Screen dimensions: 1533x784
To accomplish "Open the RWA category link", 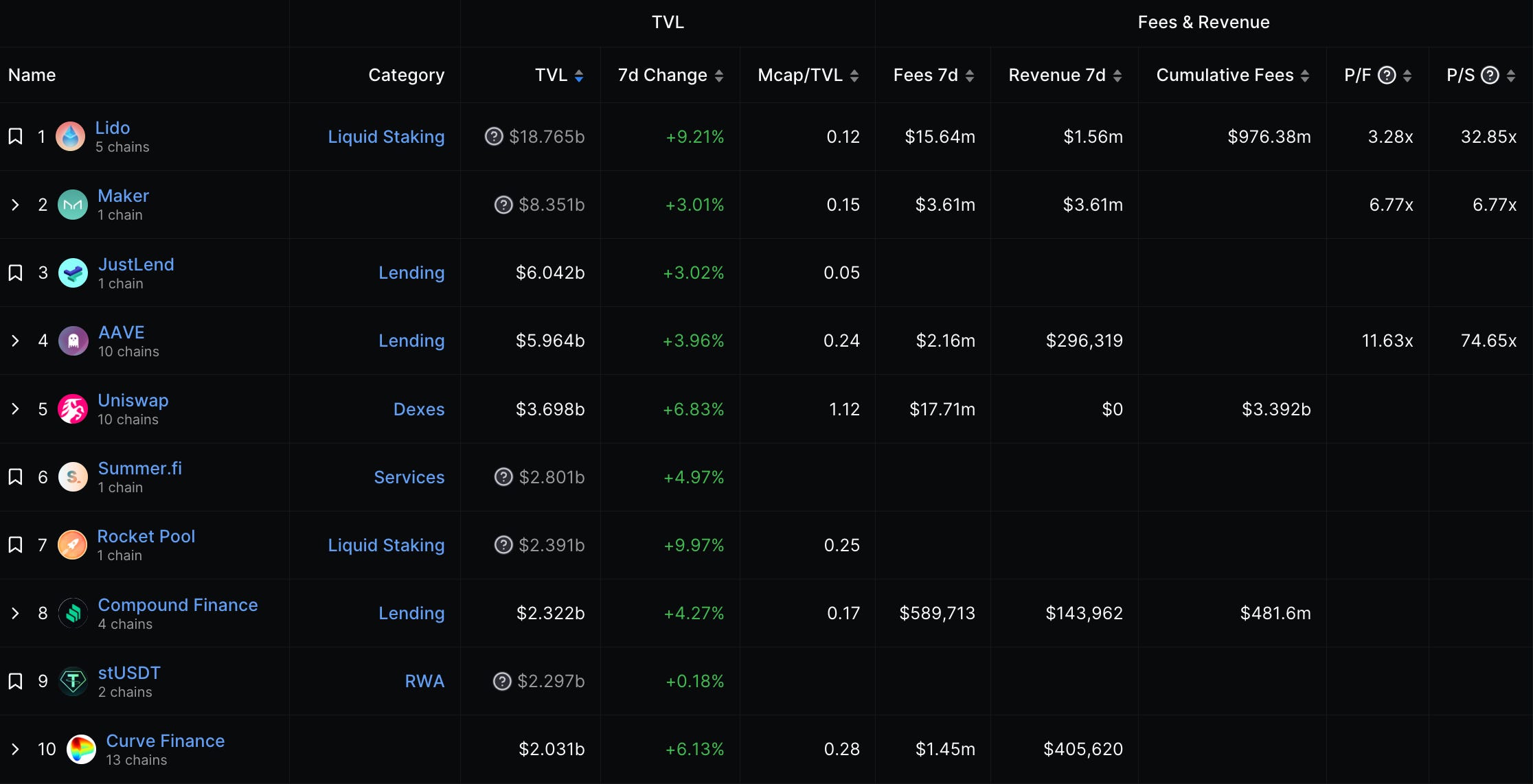I will click(424, 681).
